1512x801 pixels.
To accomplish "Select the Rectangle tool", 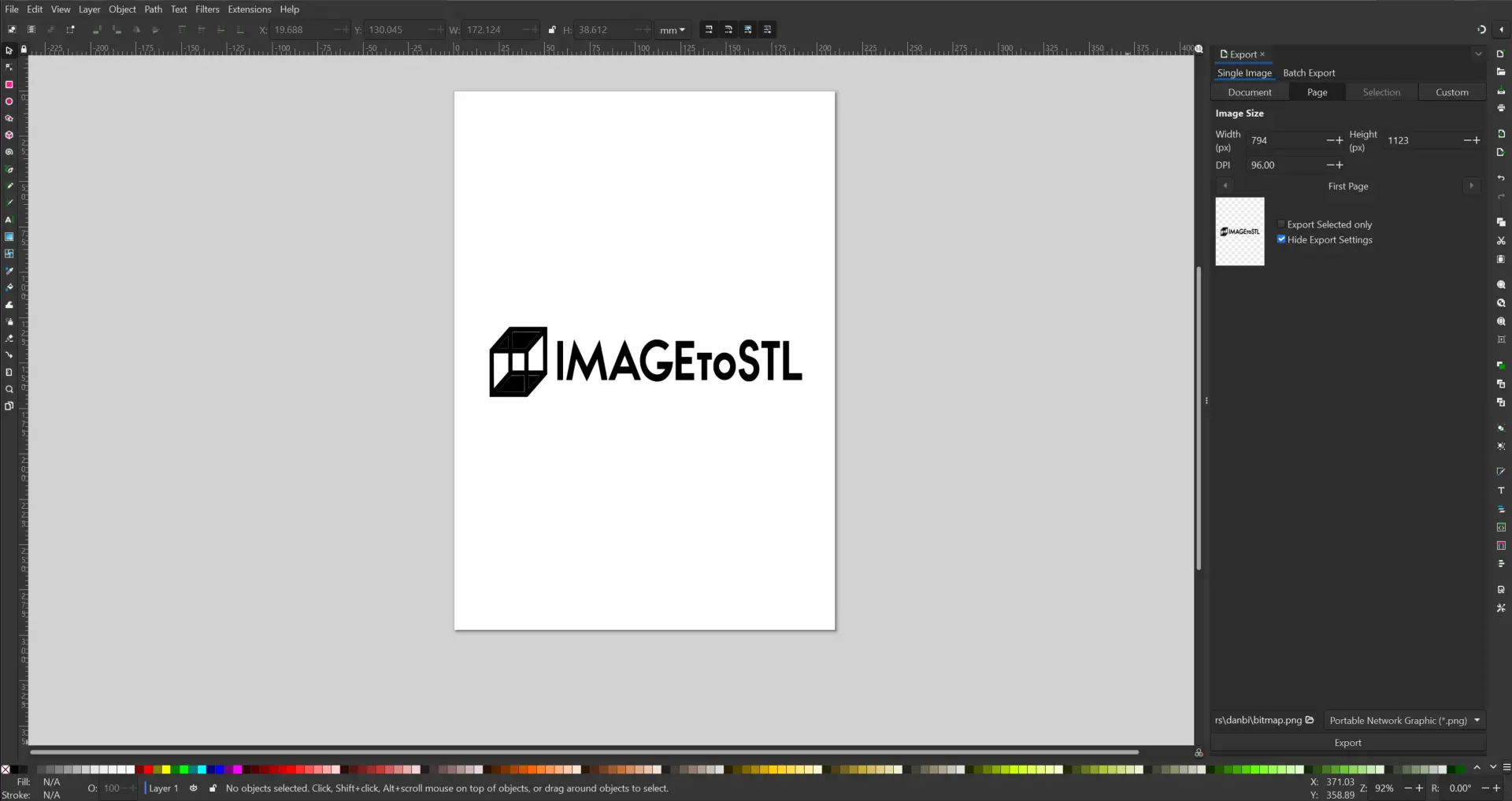I will 9,84.
